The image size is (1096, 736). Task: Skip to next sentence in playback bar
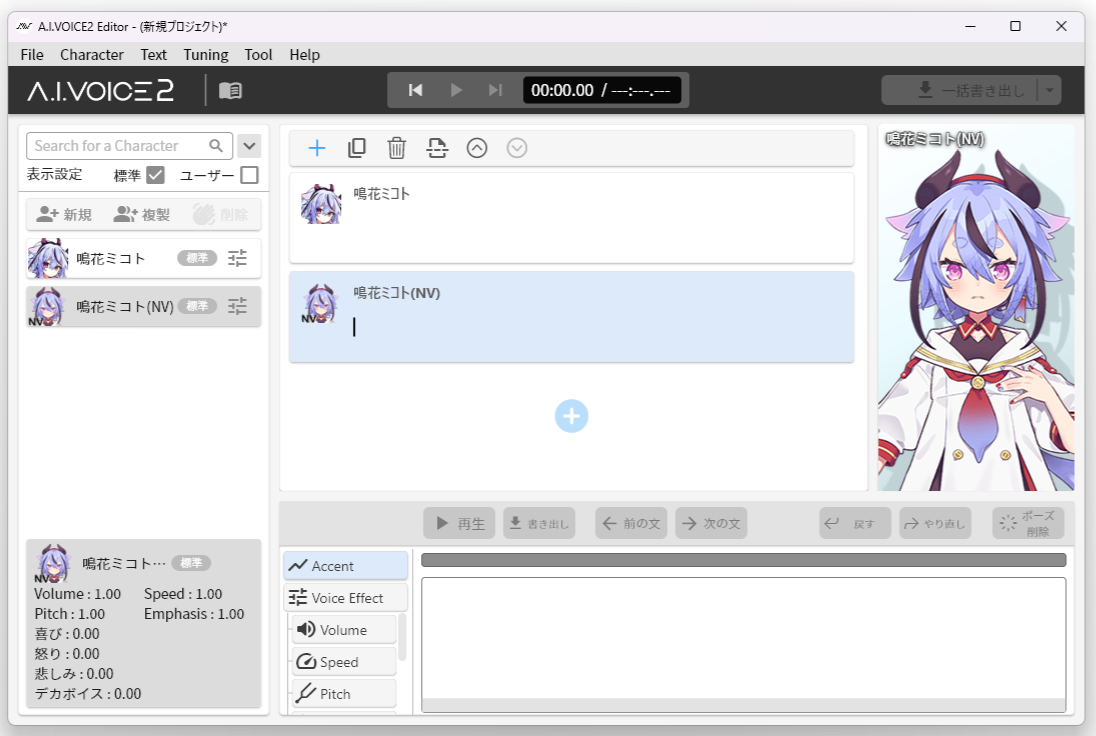[x=495, y=90]
